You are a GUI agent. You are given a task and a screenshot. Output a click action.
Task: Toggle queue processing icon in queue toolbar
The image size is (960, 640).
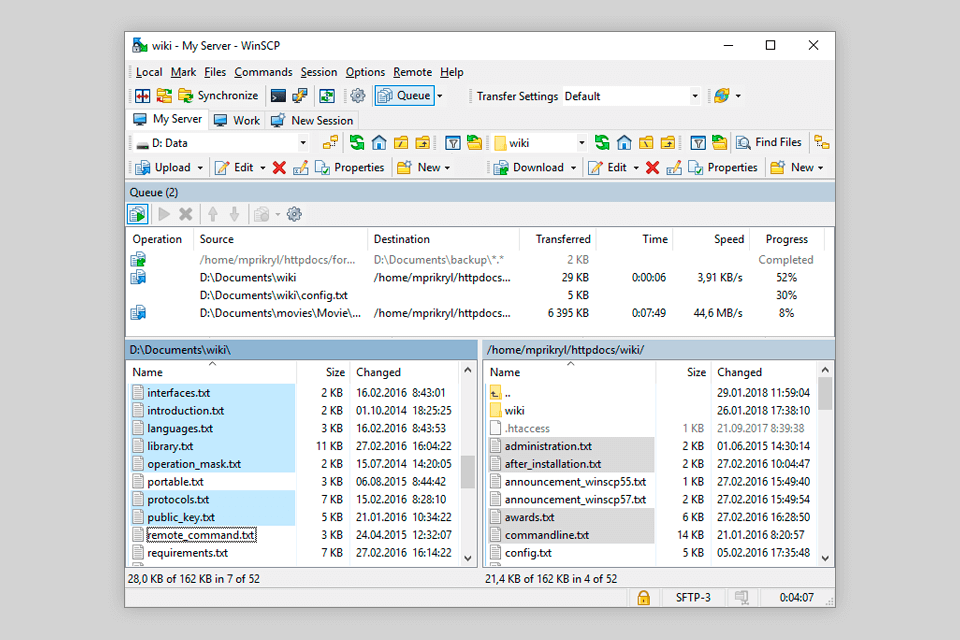tap(138, 214)
